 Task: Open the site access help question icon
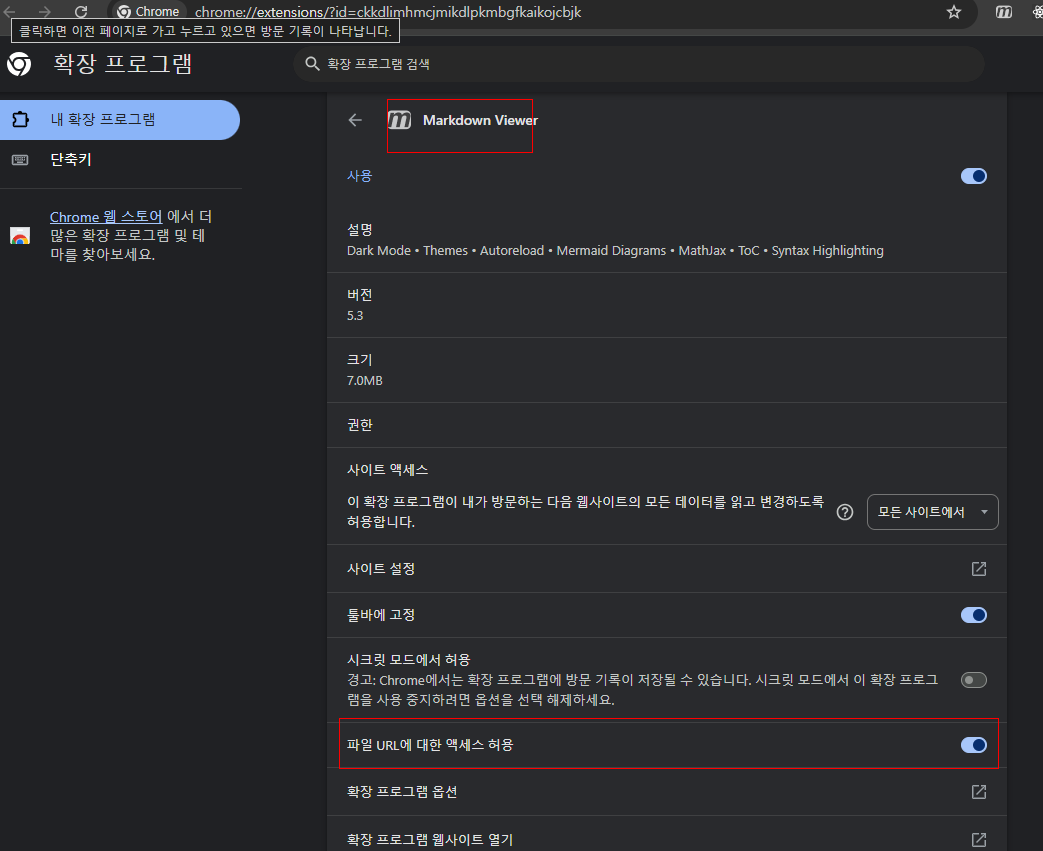(845, 512)
